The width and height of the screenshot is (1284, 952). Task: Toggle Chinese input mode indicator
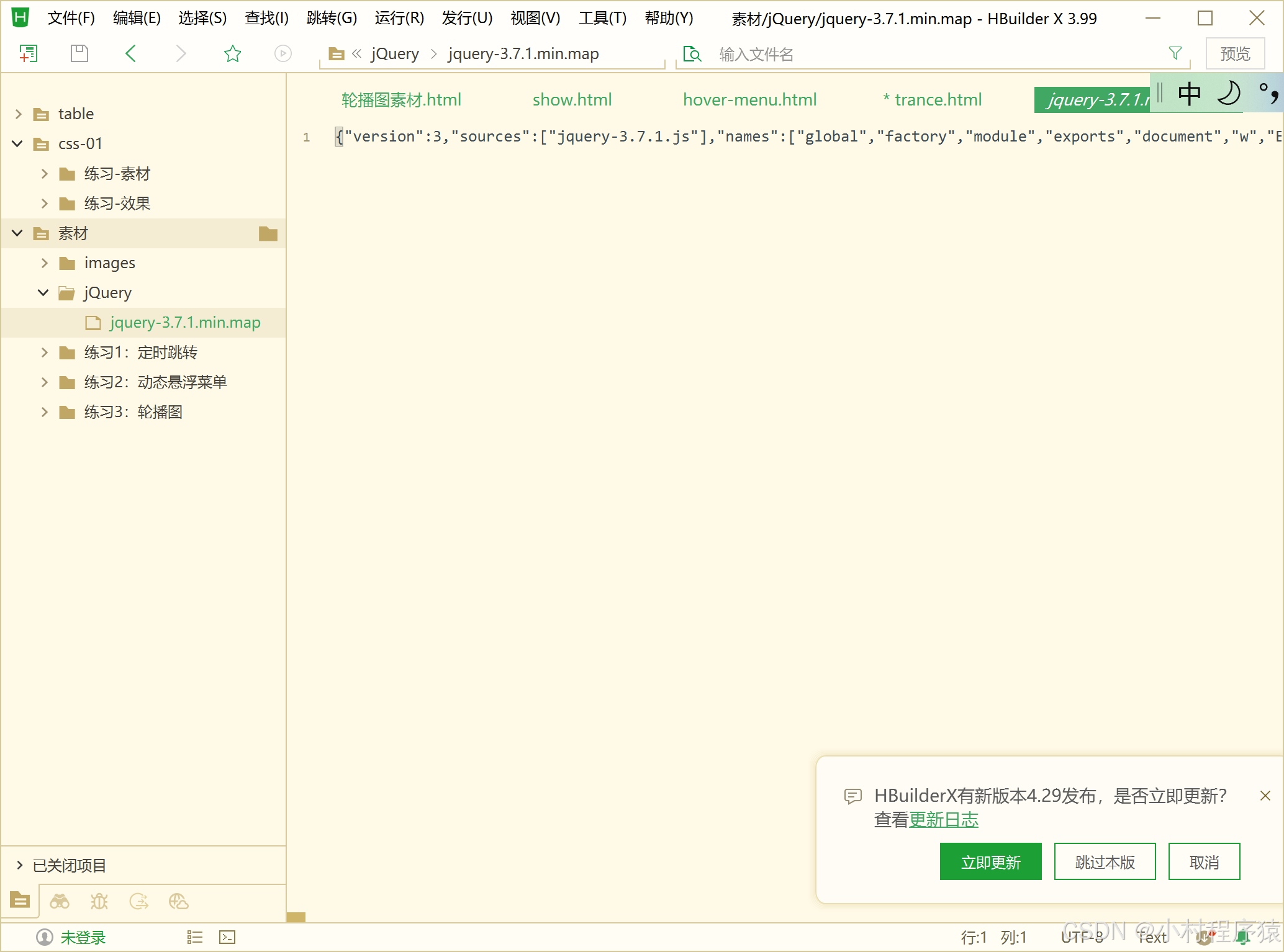[1189, 94]
